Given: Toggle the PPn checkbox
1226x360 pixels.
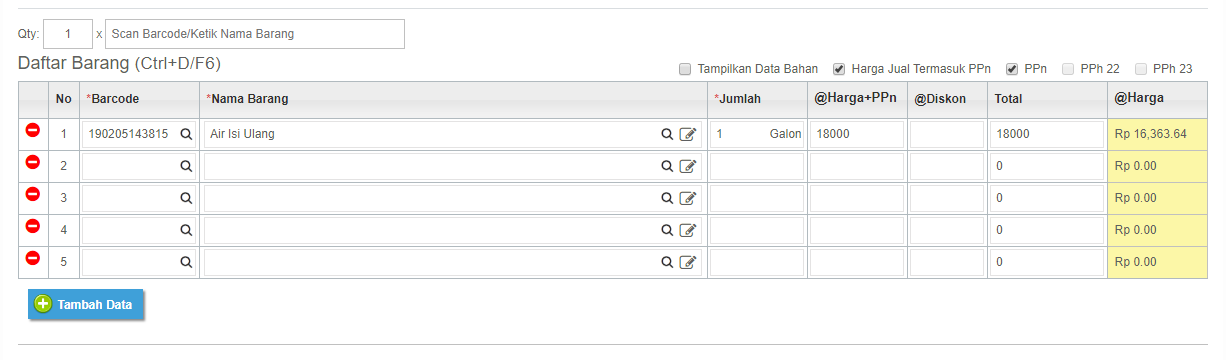Looking at the screenshot, I should pyautogui.click(x=1012, y=69).
